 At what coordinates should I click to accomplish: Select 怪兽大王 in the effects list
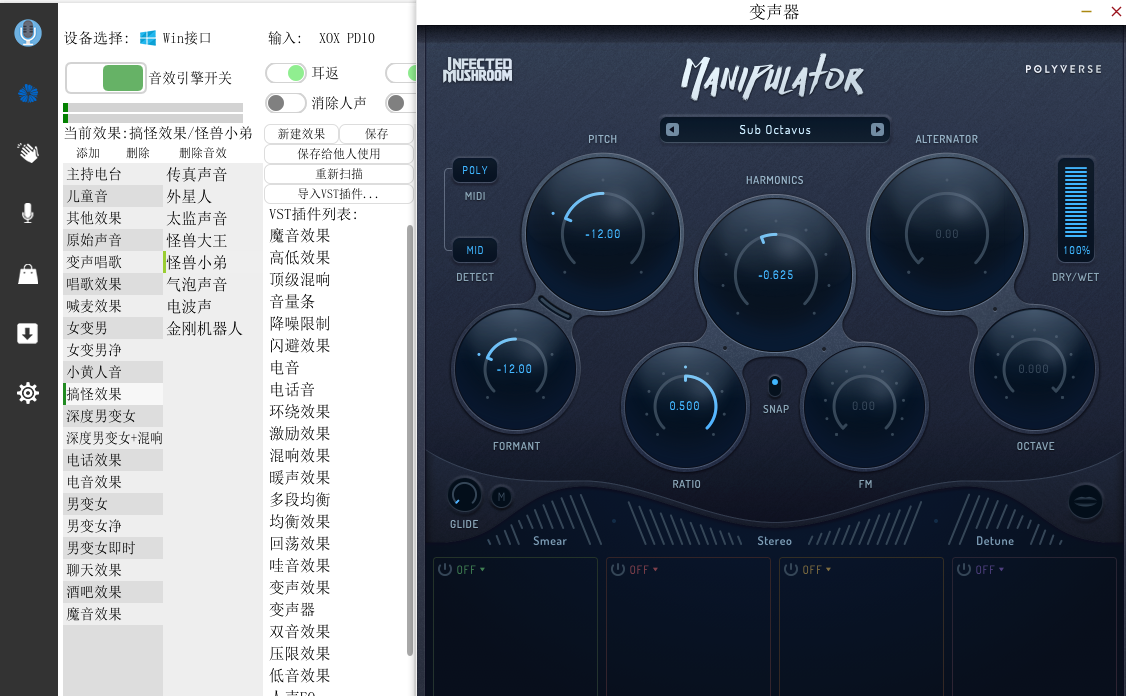213,240
